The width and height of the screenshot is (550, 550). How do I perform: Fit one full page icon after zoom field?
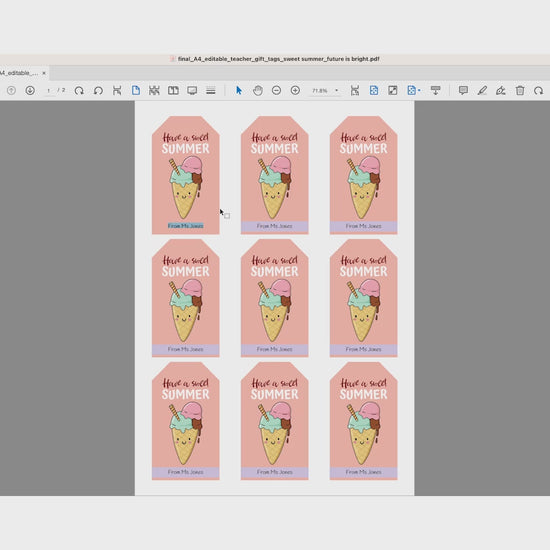point(374,90)
